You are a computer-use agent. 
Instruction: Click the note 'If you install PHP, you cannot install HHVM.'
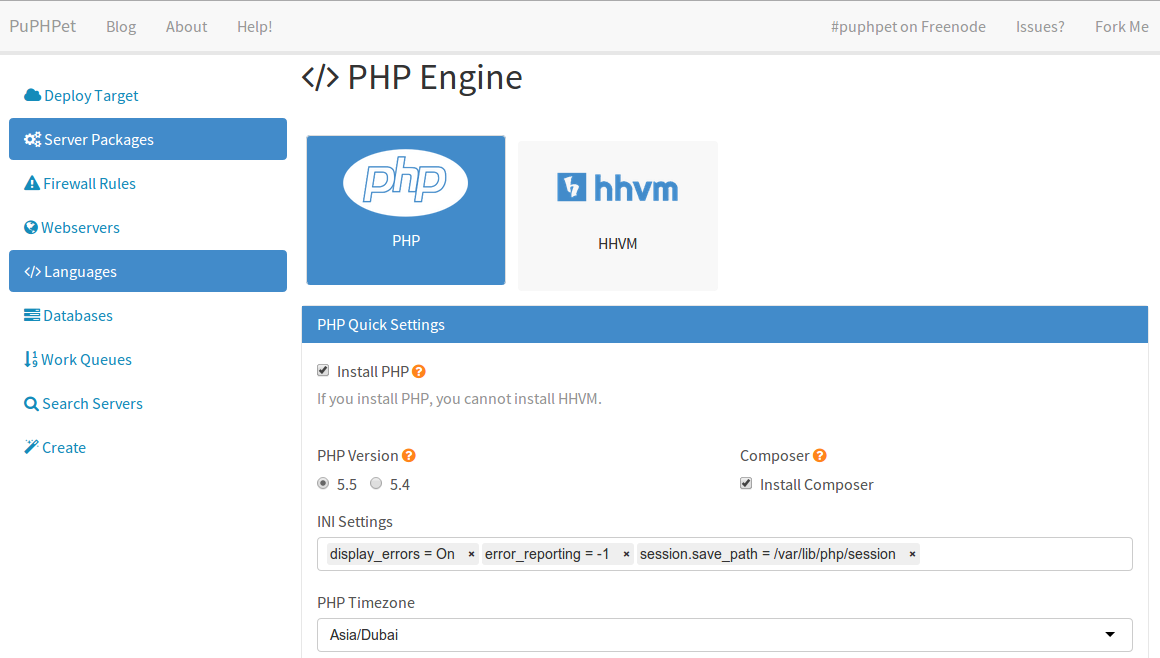pyautogui.click(x=459, y=399)
